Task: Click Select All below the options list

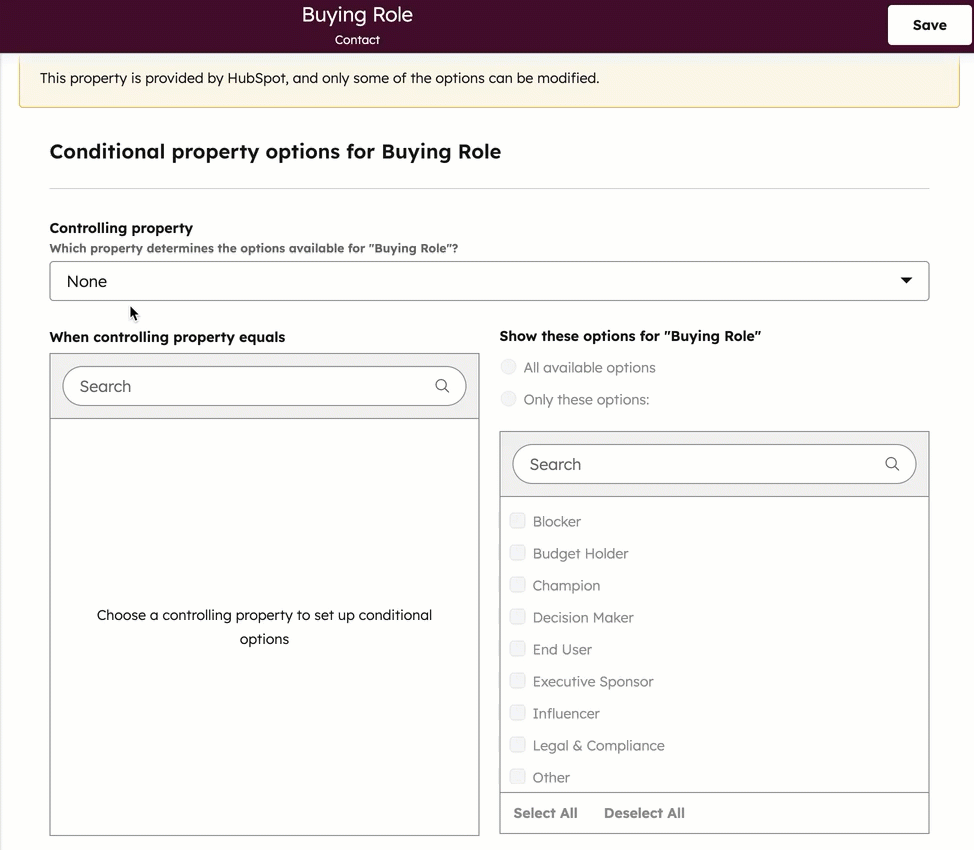Action: point(545,813)
